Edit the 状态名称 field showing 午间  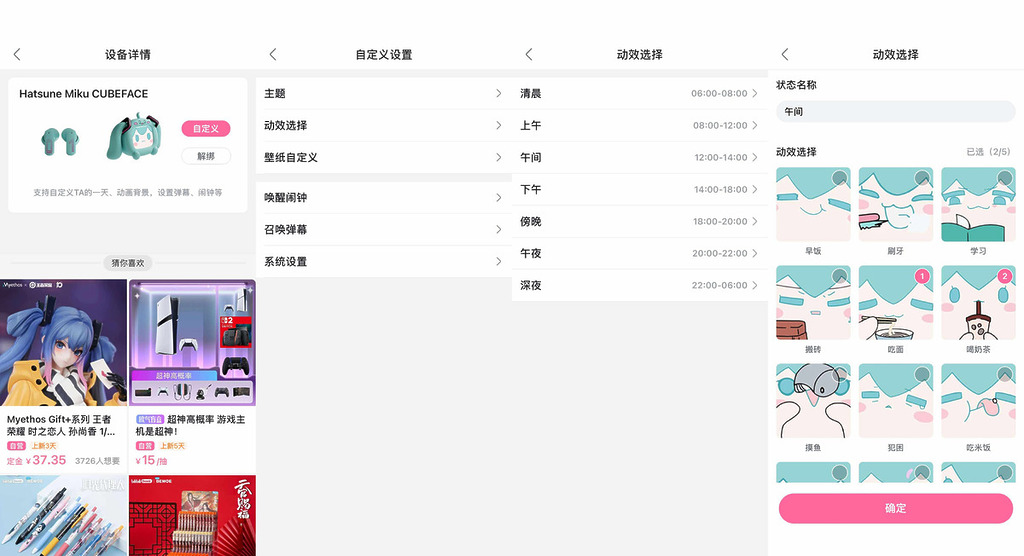click(x=895, y=112)
